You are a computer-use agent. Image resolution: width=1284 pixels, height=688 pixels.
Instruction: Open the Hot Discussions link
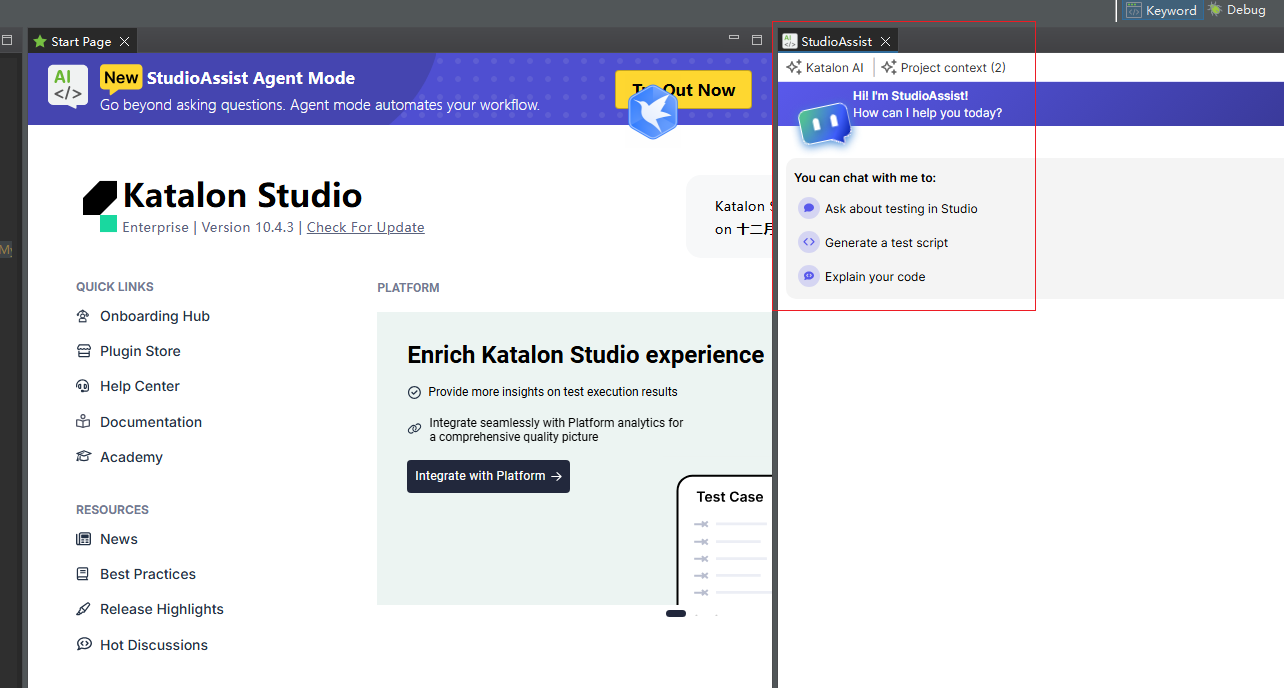click(154, 645)
